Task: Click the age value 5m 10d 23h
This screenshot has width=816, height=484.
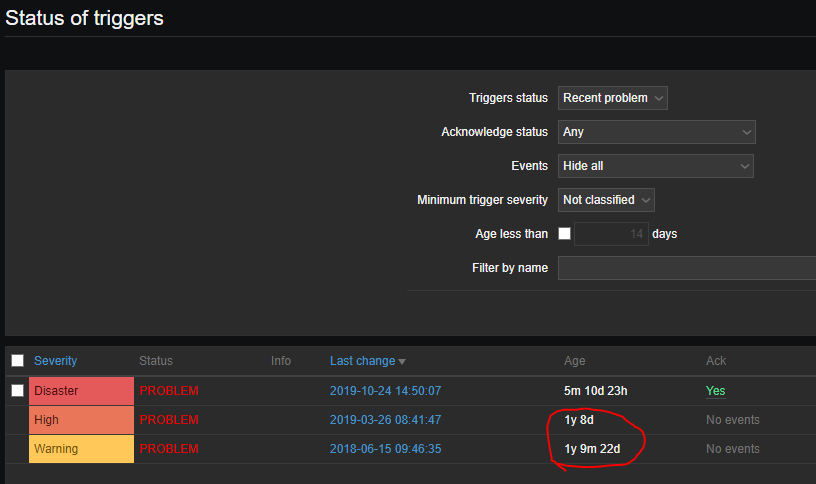Action: [596, 391]
